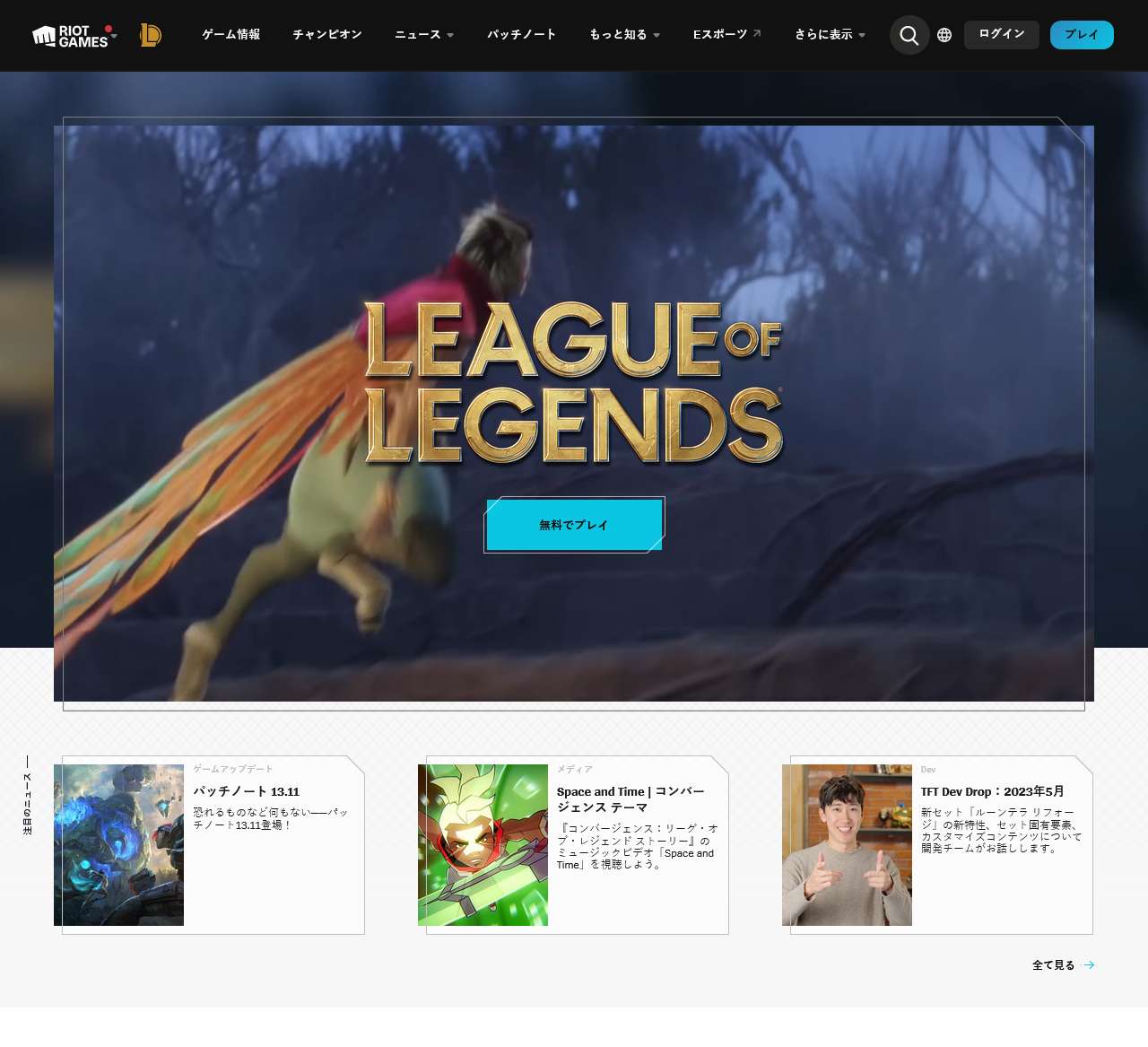Image resolution: width=1148 pixels, height=1047 pixels.
Task: Click the Dev category label
Action: pos(928,769)
